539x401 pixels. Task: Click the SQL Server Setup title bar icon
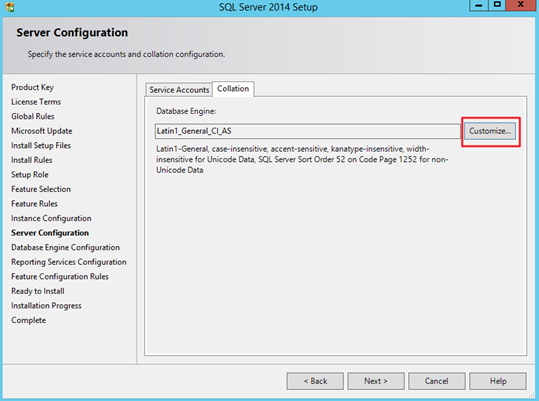pos(10,7)
